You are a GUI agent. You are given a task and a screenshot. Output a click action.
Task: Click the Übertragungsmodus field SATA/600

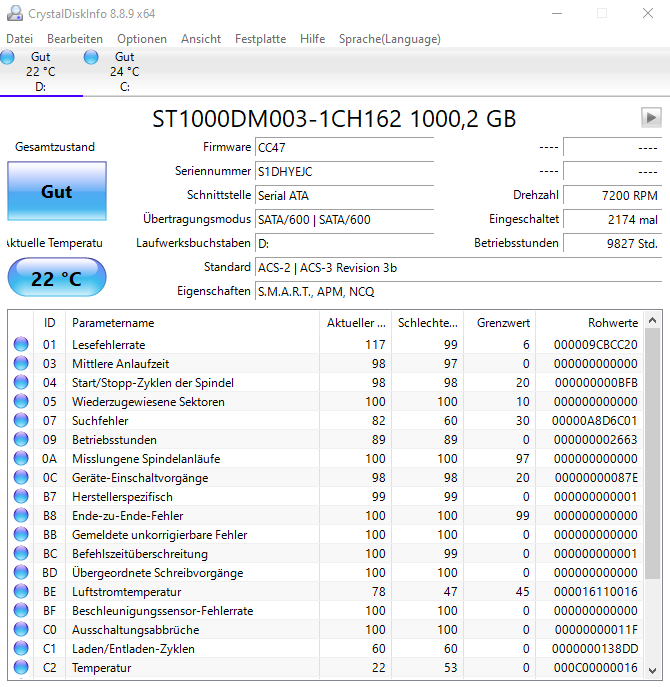[344, 220]
